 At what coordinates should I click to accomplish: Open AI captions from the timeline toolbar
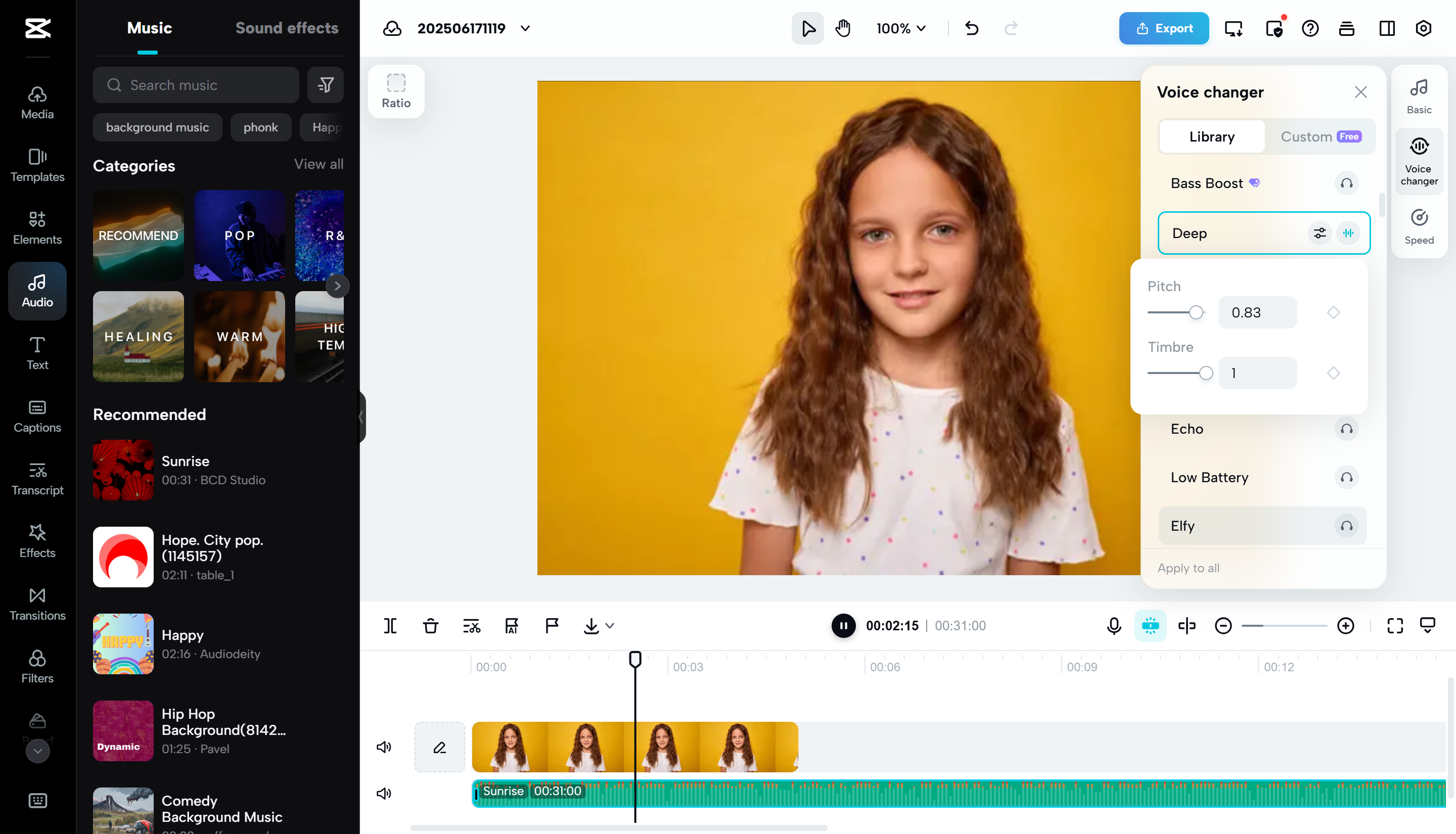[512, 626]
